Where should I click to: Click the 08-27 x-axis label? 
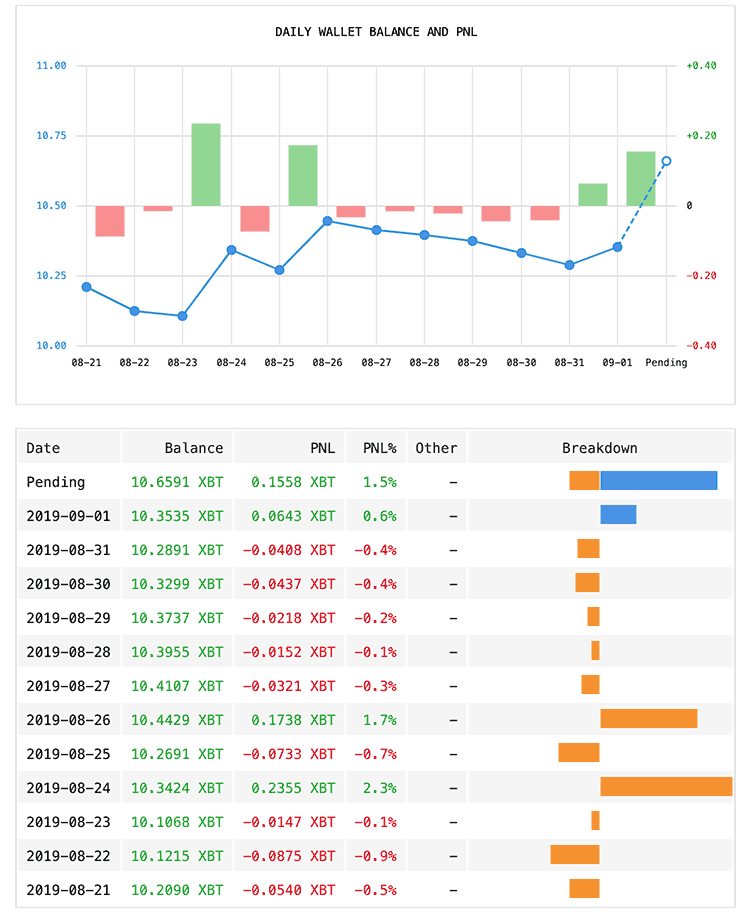(376, 363)
